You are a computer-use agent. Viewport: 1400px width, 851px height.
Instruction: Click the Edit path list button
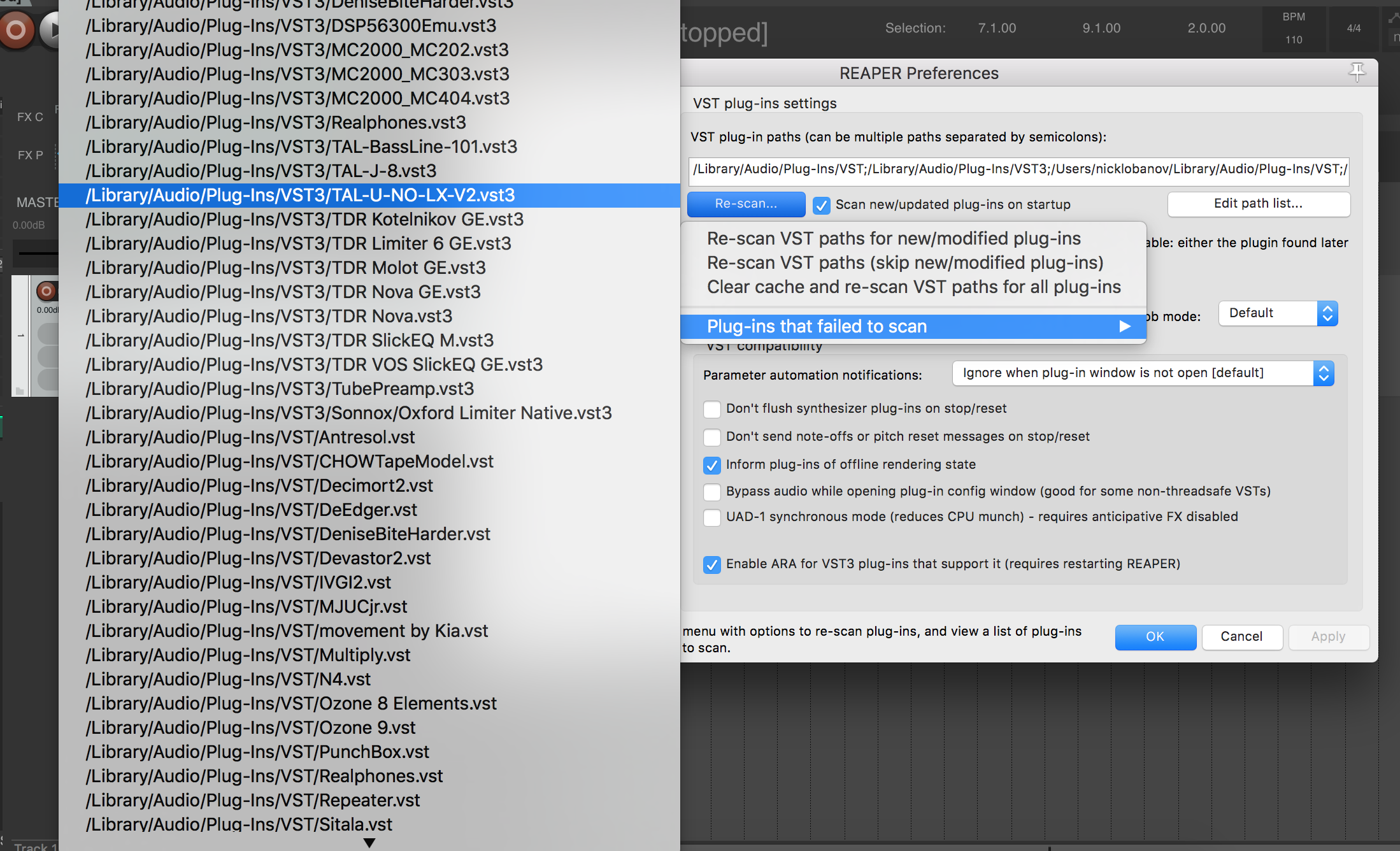[x=1258, y=204]
